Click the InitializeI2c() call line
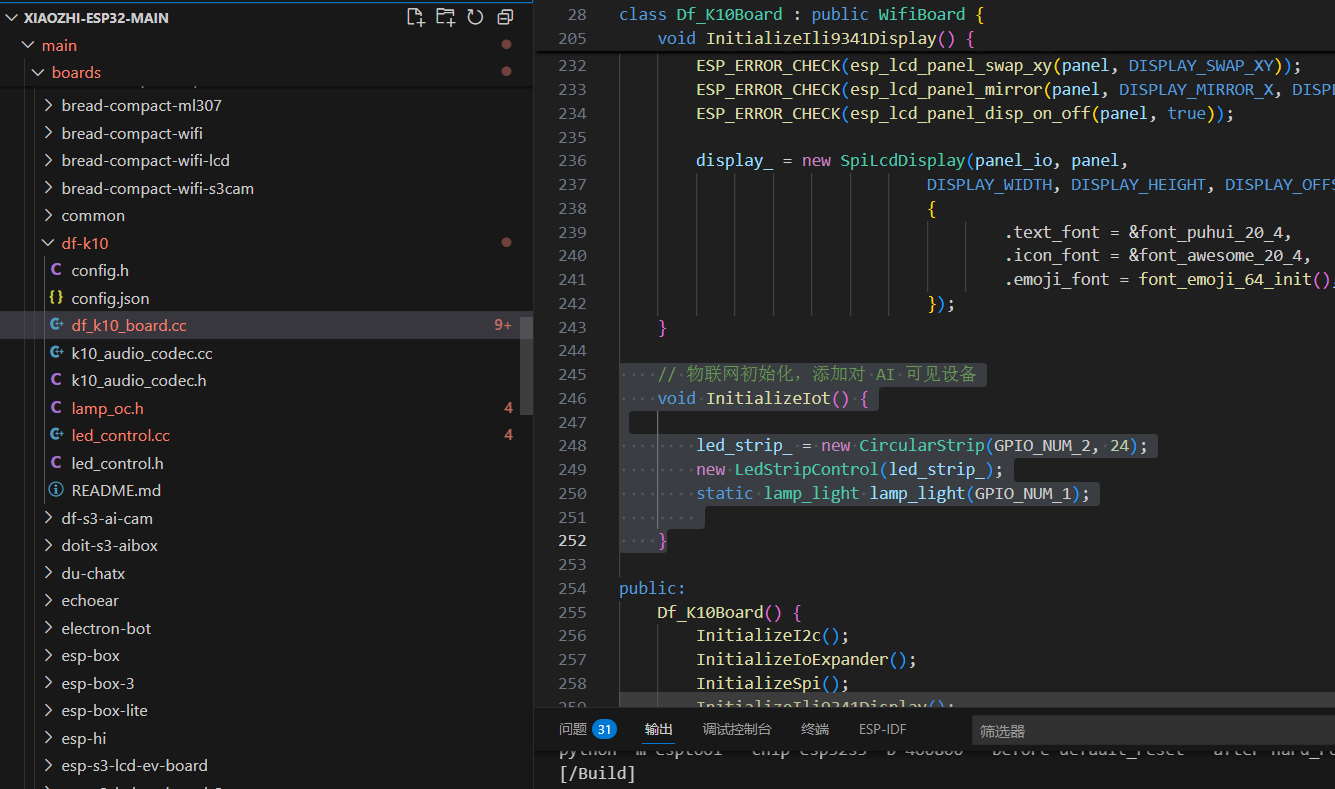The image size is (1335, 789). click(x=772, y=635)
